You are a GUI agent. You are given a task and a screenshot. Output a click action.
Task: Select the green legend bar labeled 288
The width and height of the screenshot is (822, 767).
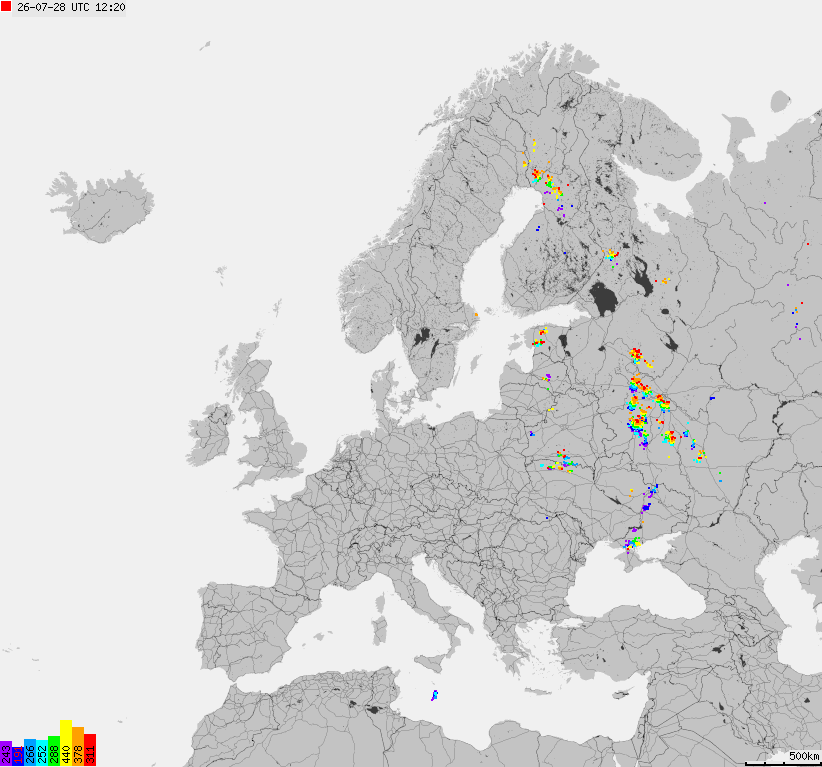coord(54,751)
